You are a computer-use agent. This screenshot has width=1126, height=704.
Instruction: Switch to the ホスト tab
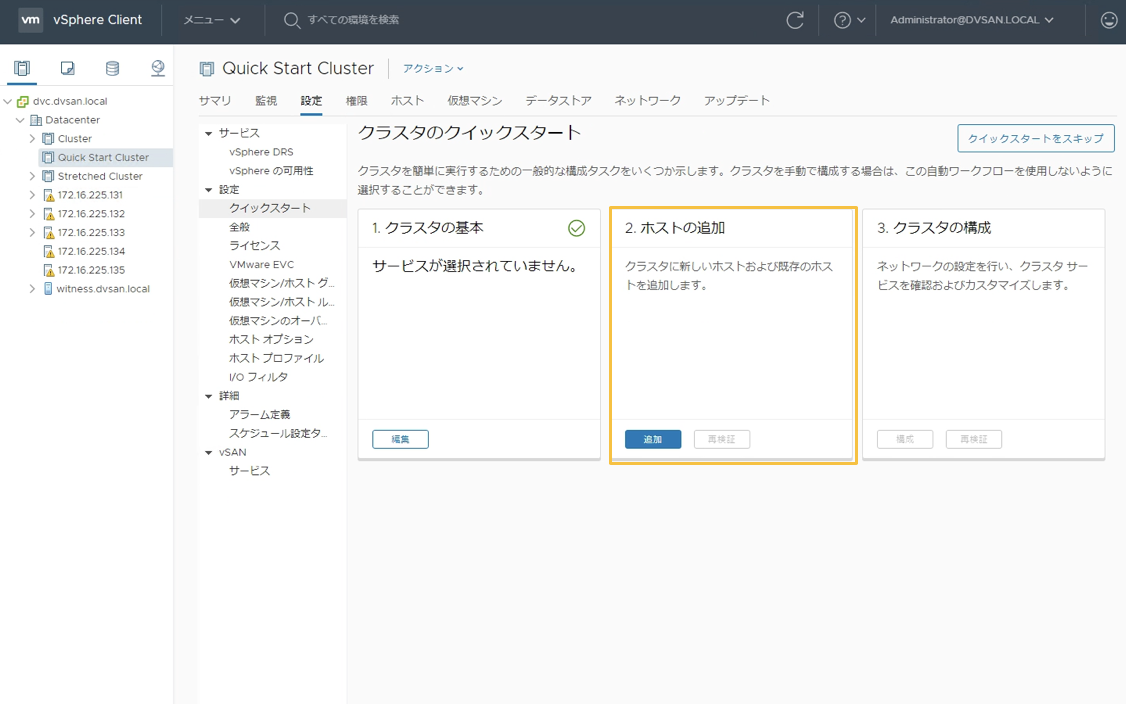point(407,101)
